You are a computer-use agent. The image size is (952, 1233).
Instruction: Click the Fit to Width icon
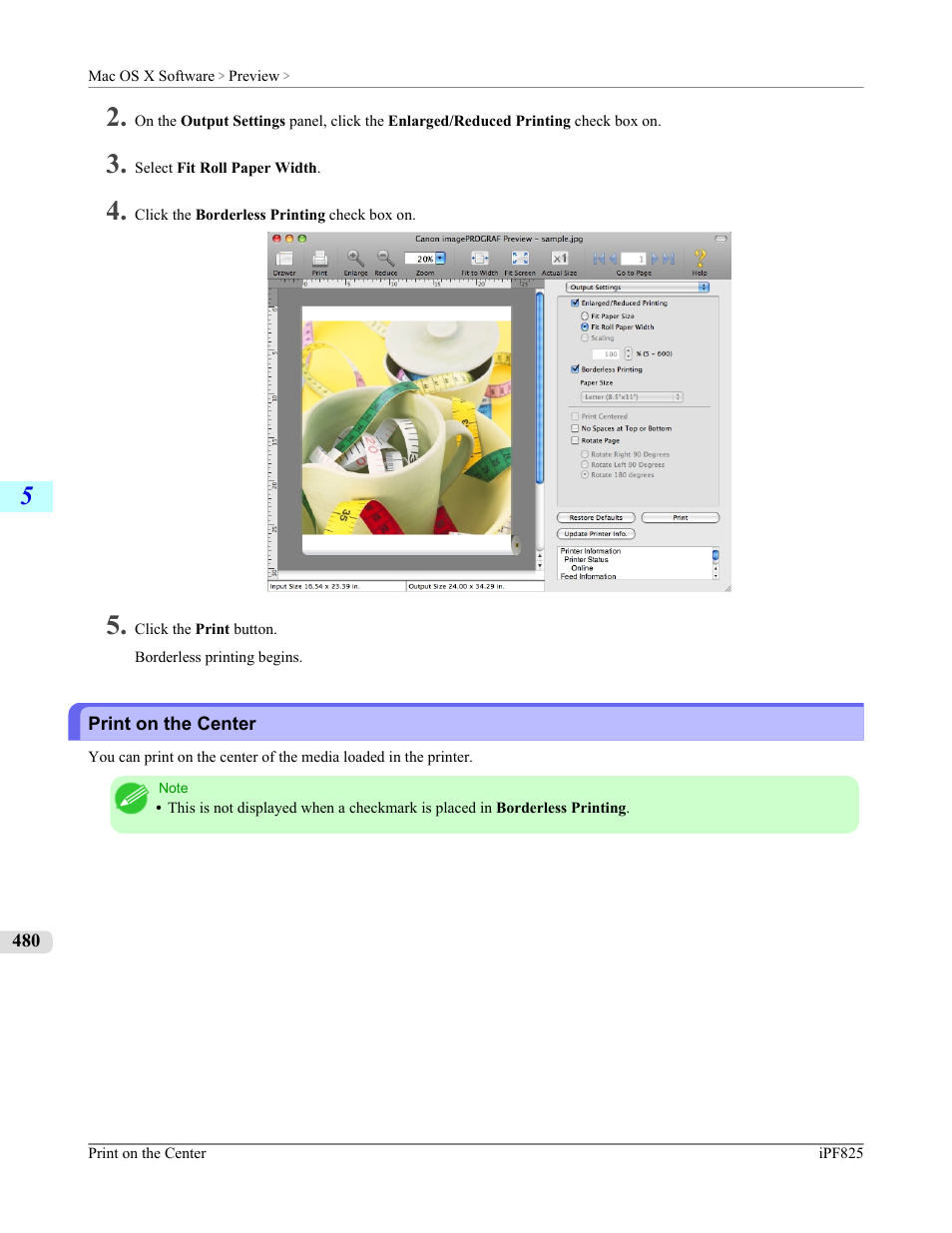479,259
